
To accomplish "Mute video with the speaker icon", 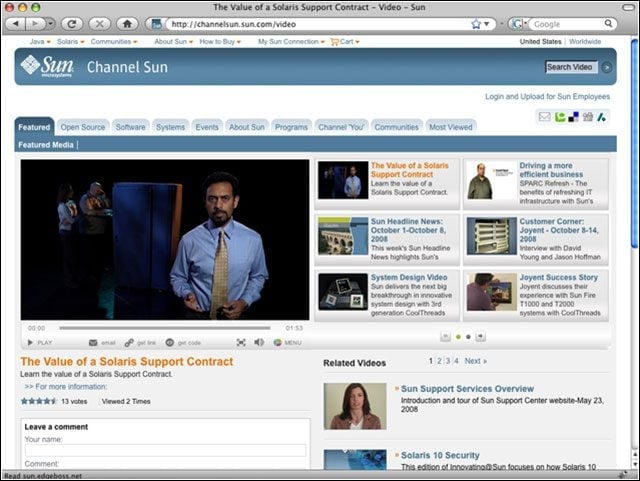I will point(259,342).
